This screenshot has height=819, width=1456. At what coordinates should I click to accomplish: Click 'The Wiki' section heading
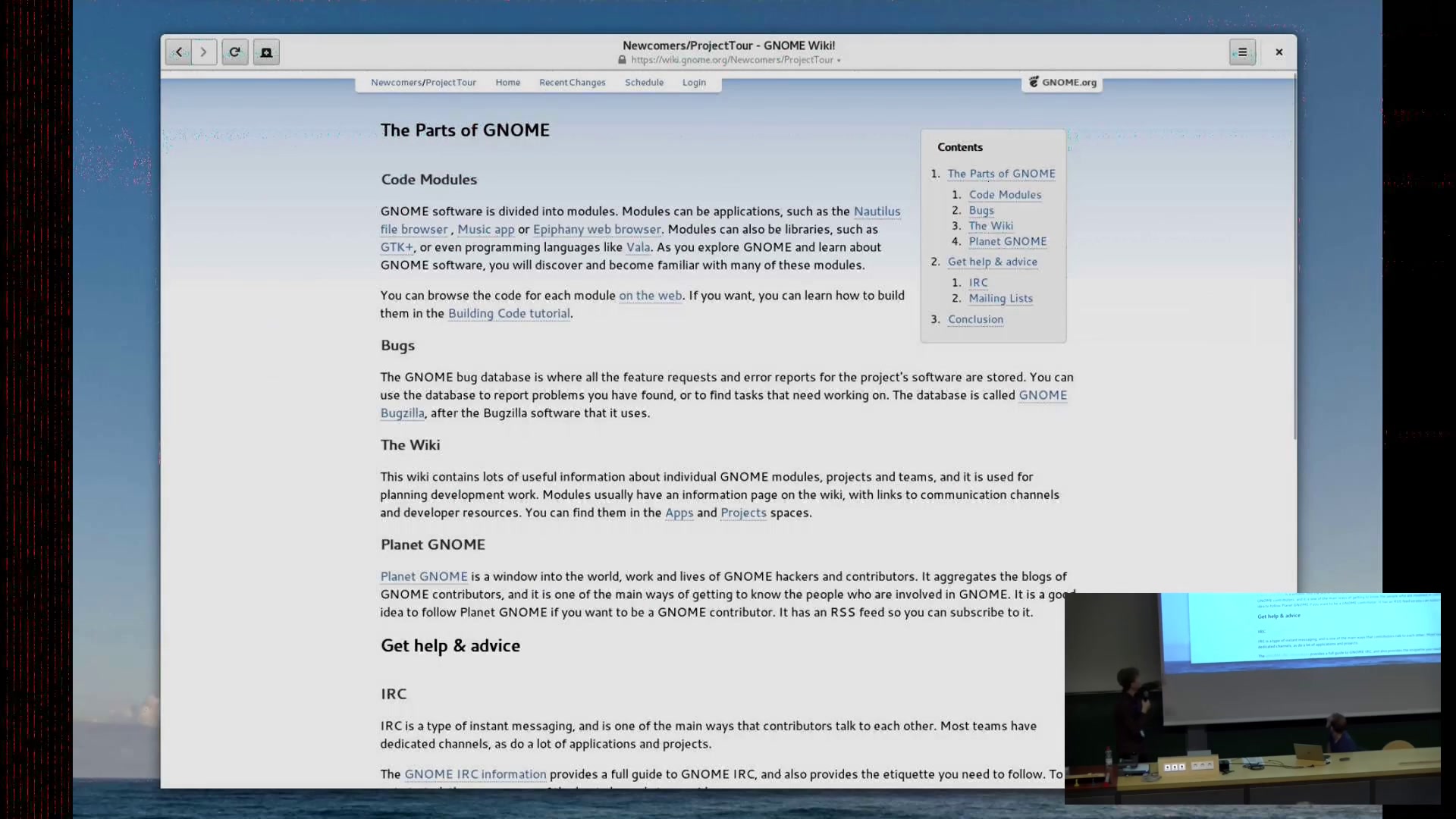coord(410,445)
